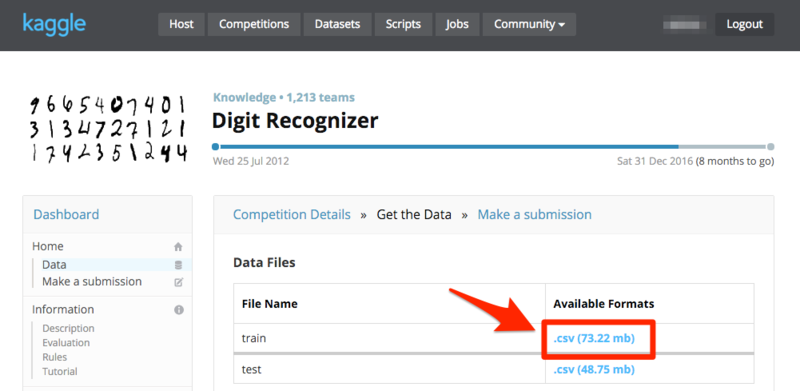Click the Logout button

coord(744,24)
